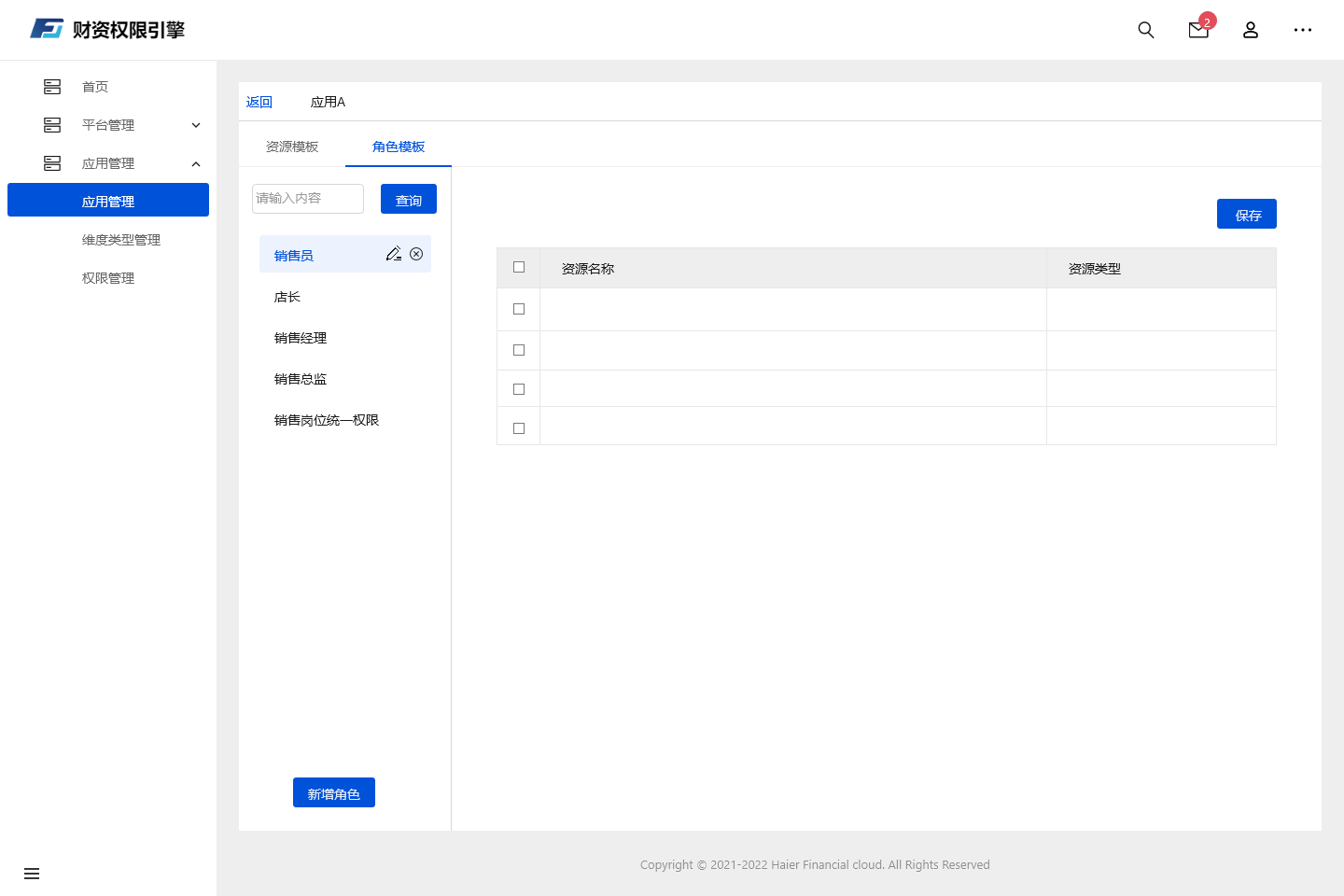
Task: Focus the 请输入内容 search field
Action: pyautogui.click(x=308, y=199)
